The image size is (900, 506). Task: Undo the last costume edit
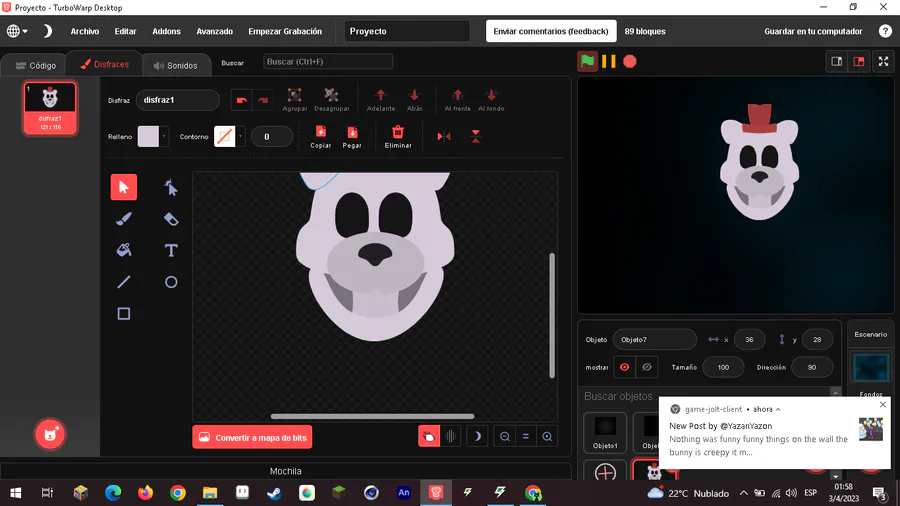(x=241, y=100)
